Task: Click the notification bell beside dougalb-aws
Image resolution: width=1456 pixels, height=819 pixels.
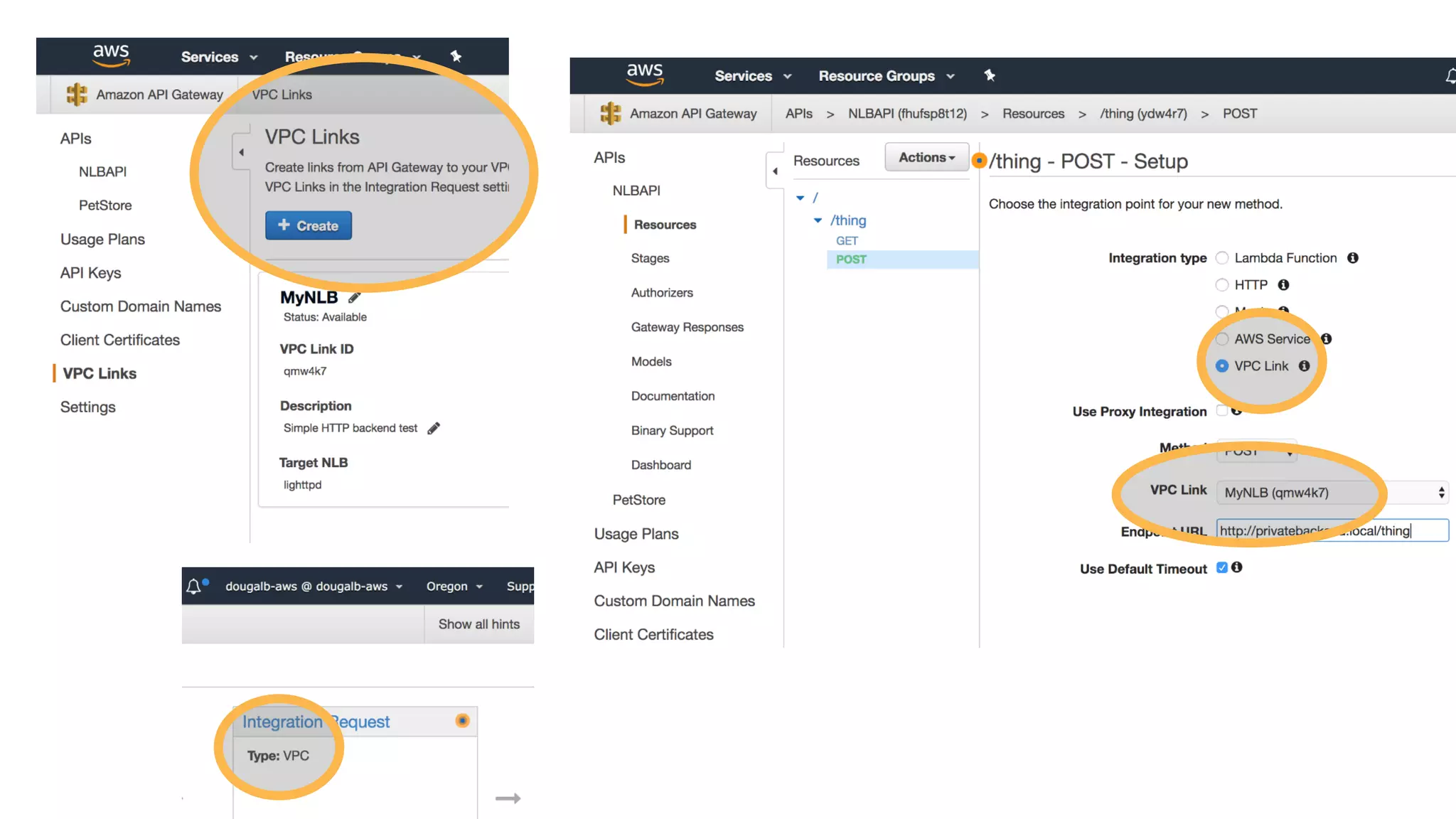Action: coord(193,587)
